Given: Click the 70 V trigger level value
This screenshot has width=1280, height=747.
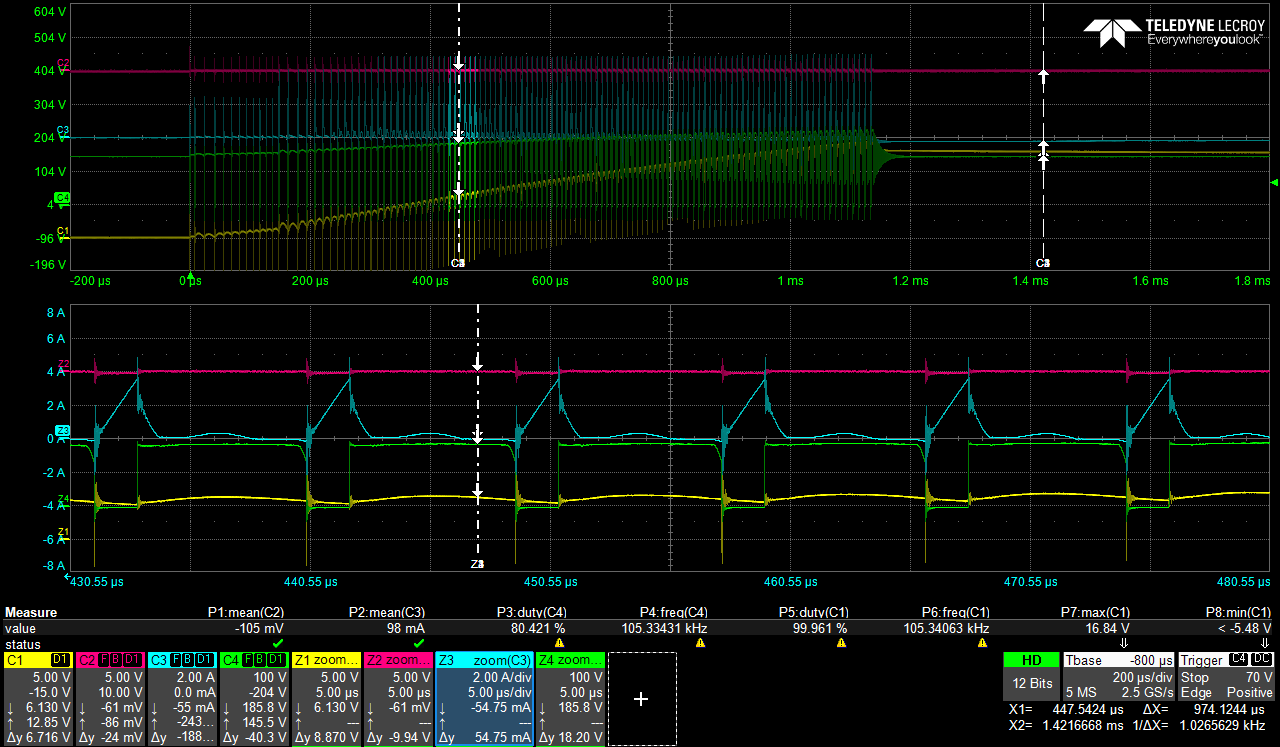Looking at the screenshot, I should (x=1258, y=677).
